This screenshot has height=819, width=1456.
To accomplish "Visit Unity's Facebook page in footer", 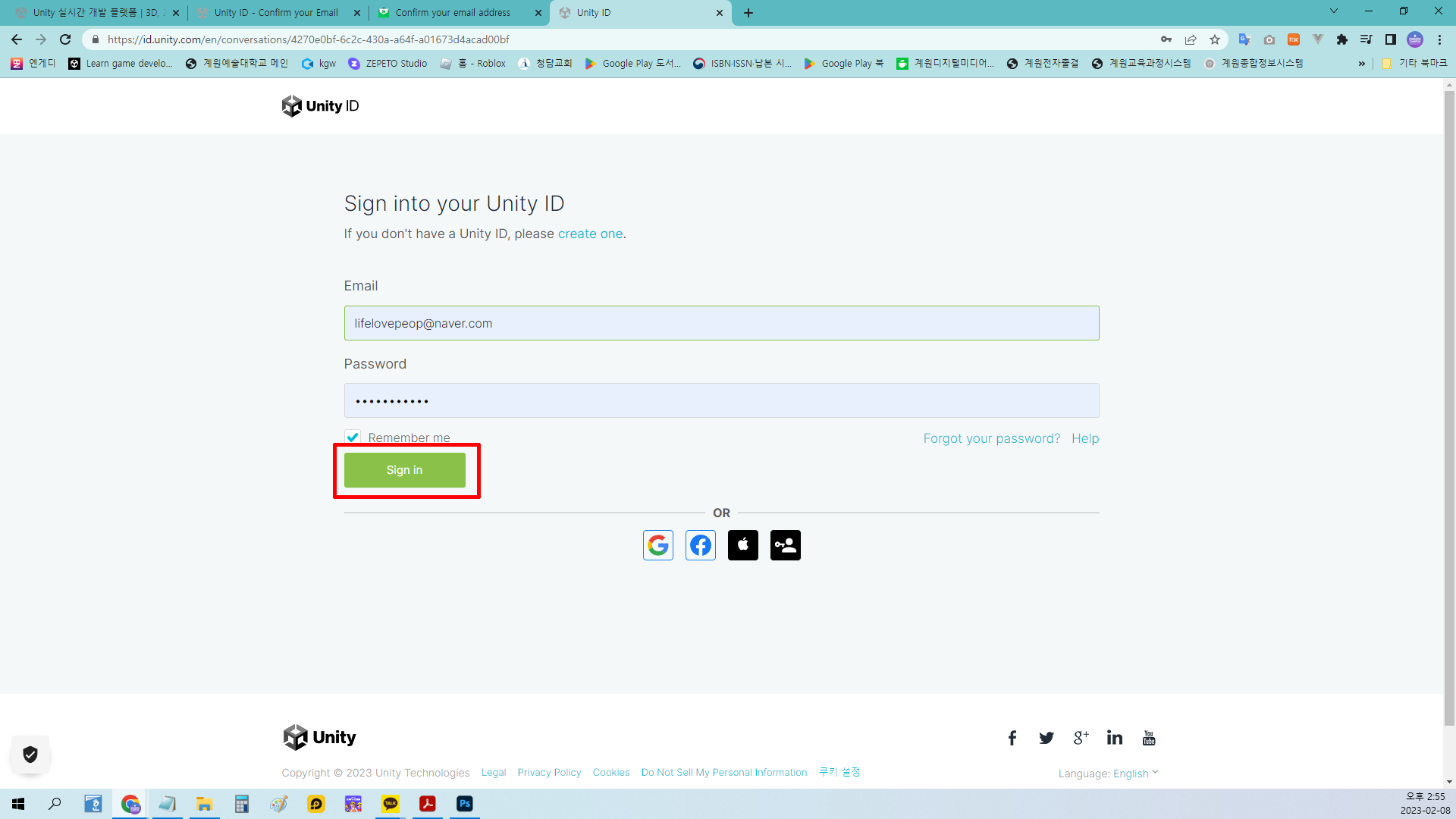I will 1012,738.
